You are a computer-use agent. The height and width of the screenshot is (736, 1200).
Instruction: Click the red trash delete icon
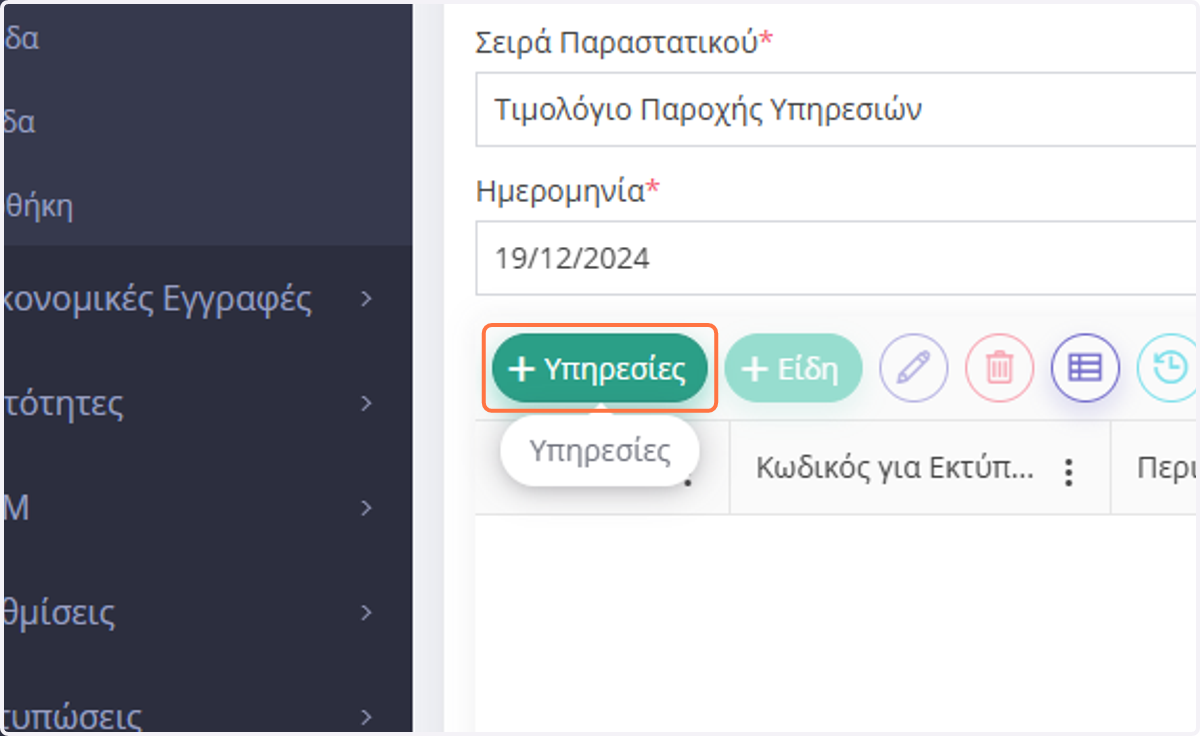click(999, 368)
